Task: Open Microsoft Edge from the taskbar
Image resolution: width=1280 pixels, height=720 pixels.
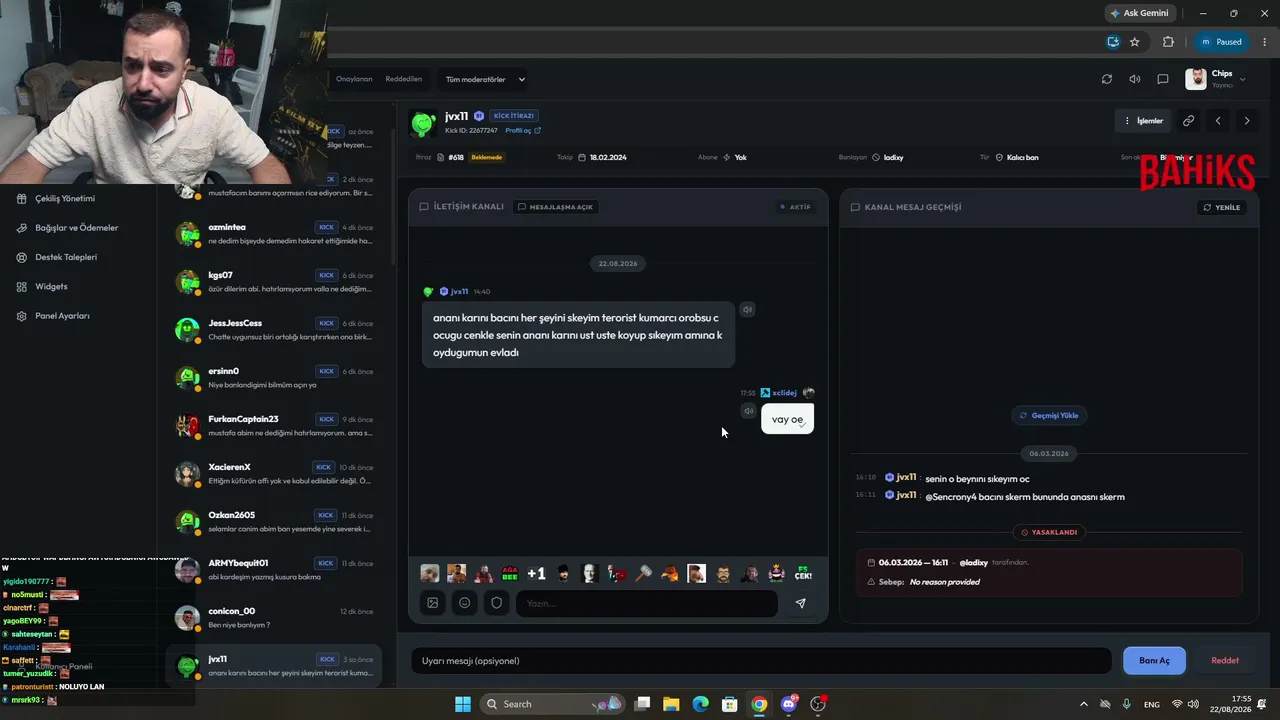Action: point(700,704)
